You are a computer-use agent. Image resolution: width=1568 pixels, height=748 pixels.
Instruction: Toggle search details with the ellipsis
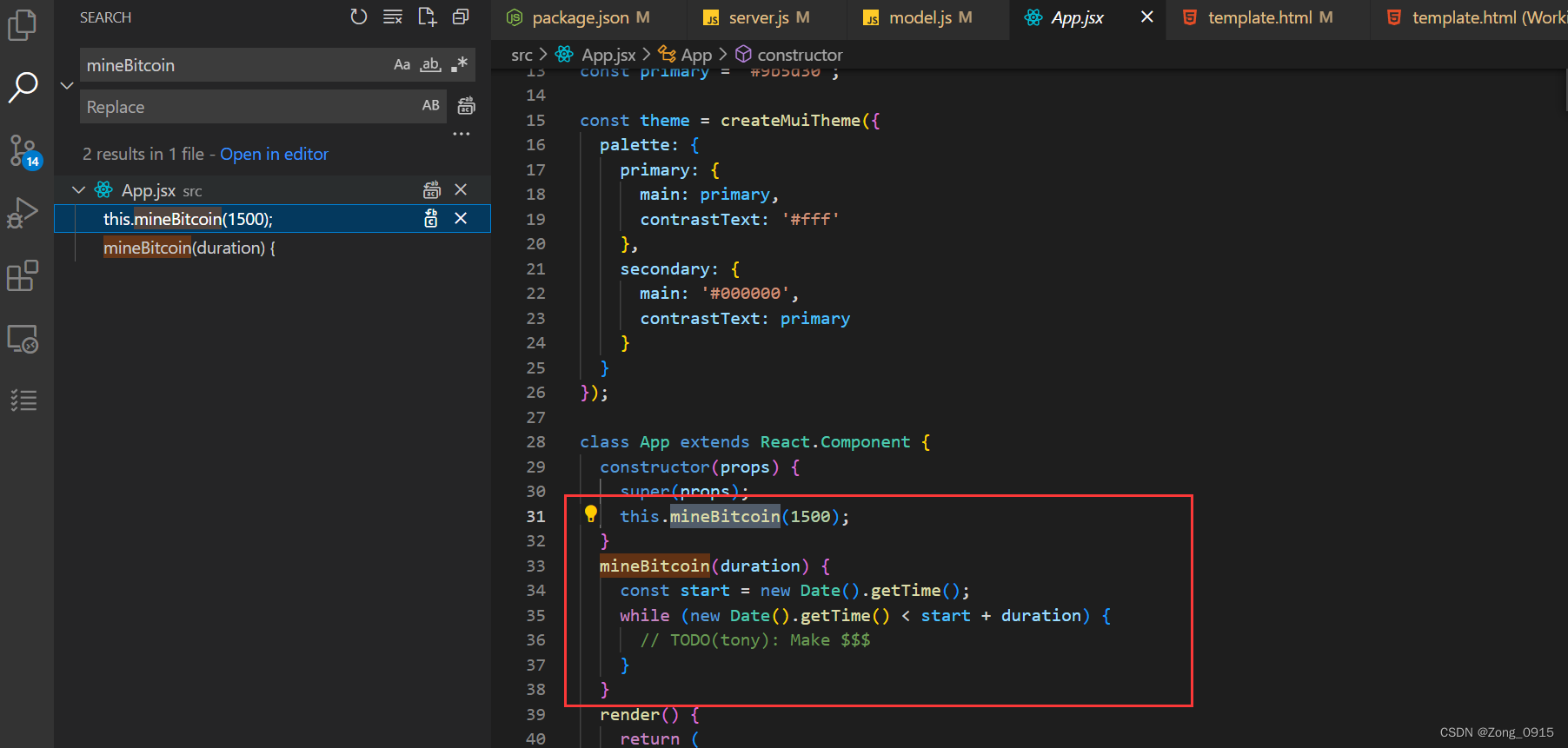click(x=462, y=134)
